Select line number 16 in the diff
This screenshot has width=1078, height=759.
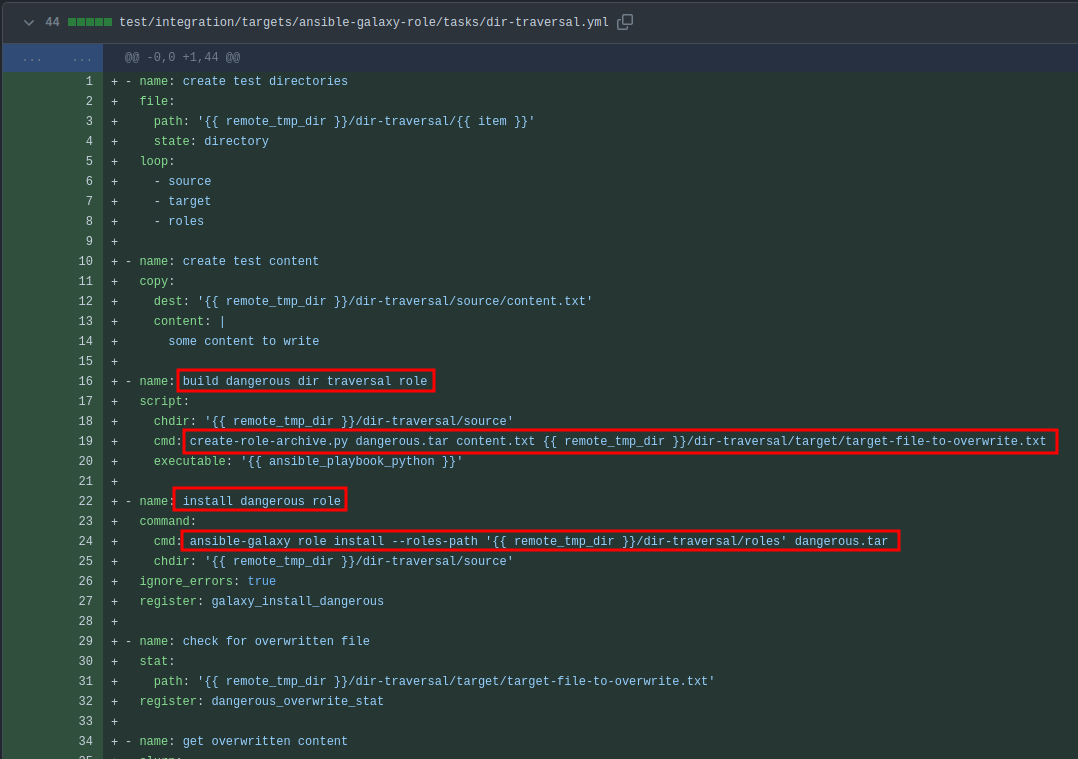click(85, 382)
